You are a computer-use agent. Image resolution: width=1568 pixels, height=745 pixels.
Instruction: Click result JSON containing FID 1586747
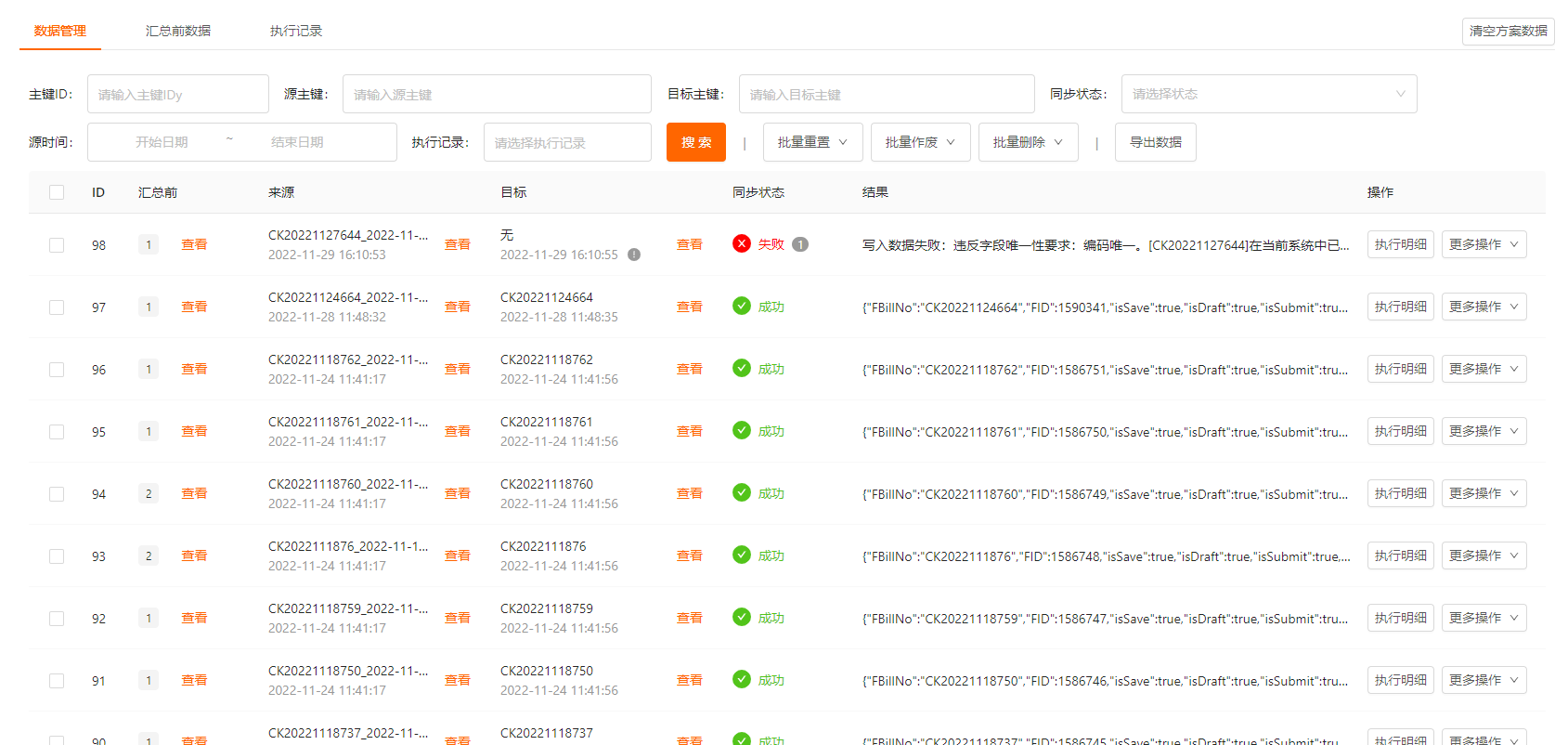click(1106, 619)
